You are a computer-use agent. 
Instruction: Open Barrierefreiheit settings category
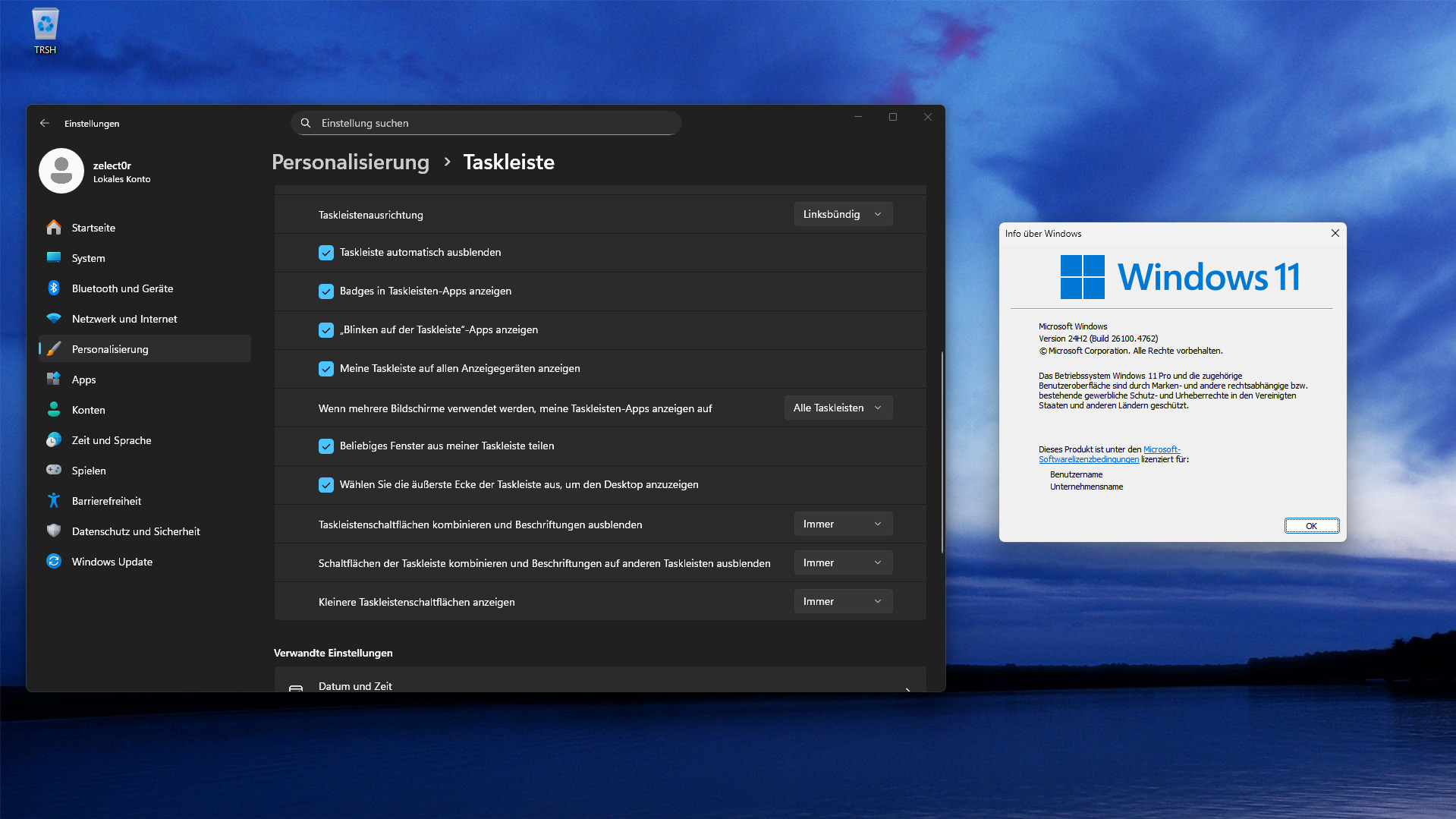[145, 501]
